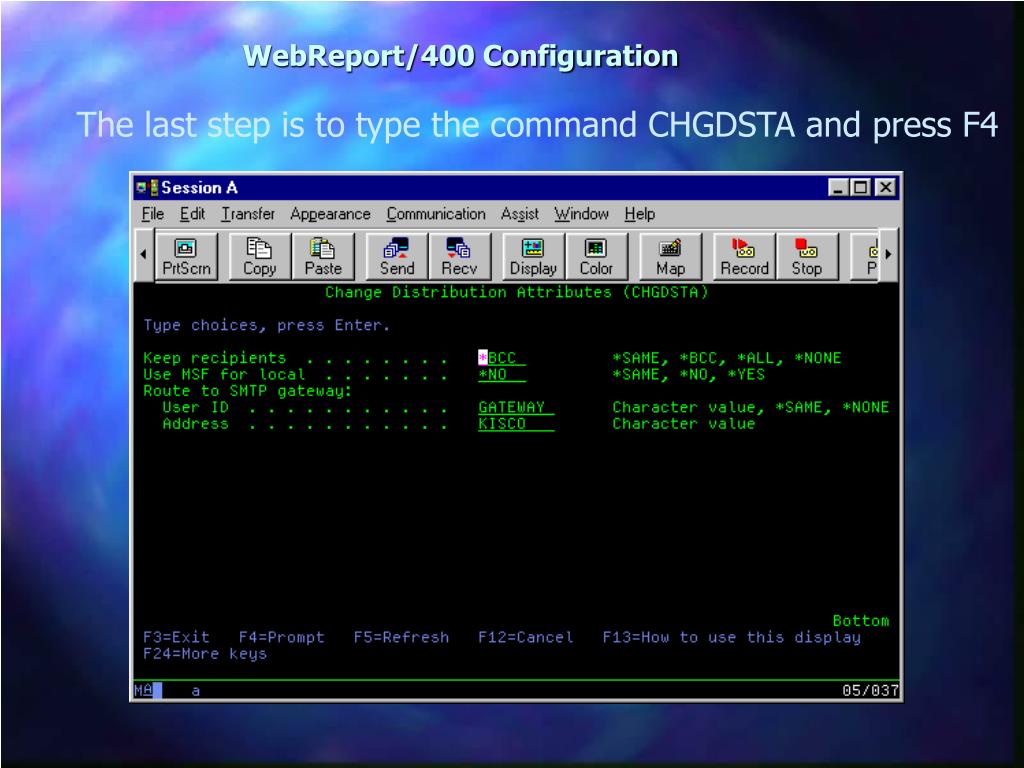Close the Session A window
The height and width of the screenshot is (768, 1024).
(885, 188)
